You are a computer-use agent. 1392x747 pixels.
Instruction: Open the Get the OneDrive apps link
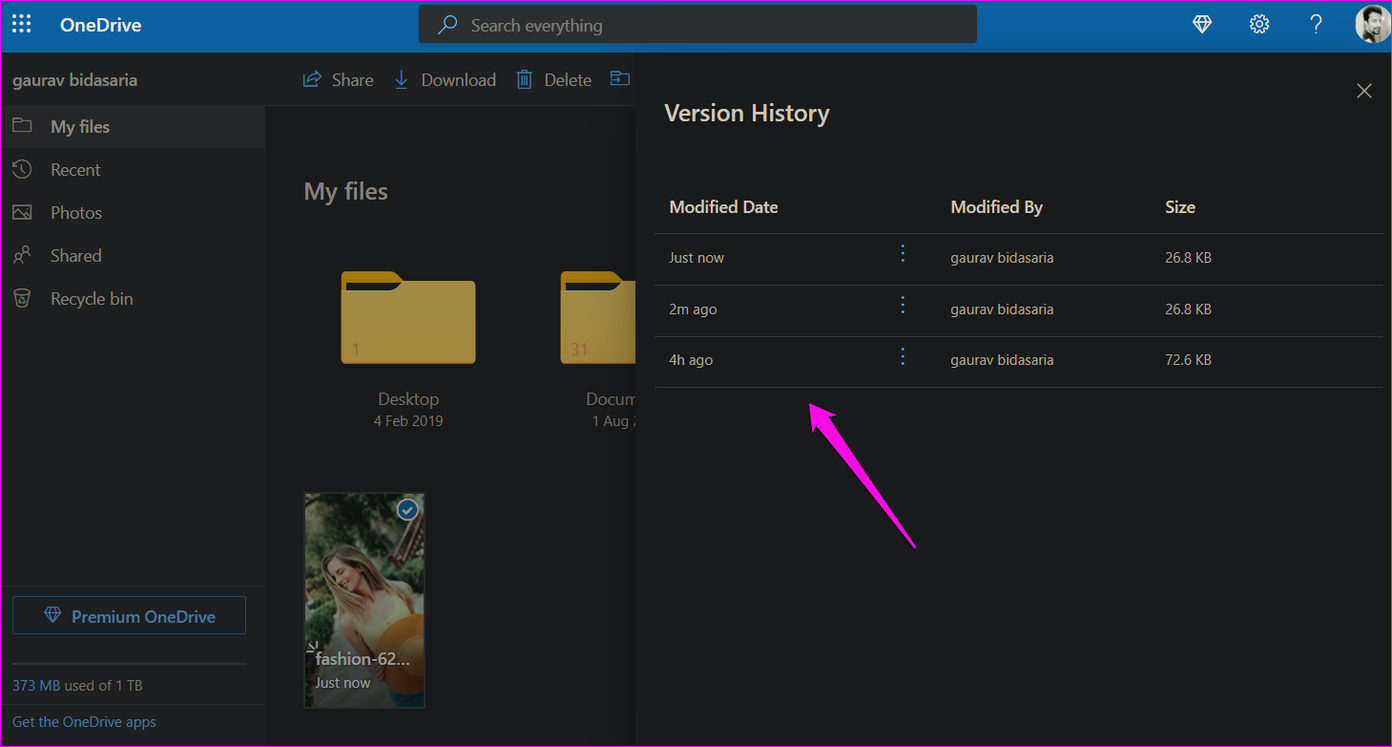84,722
